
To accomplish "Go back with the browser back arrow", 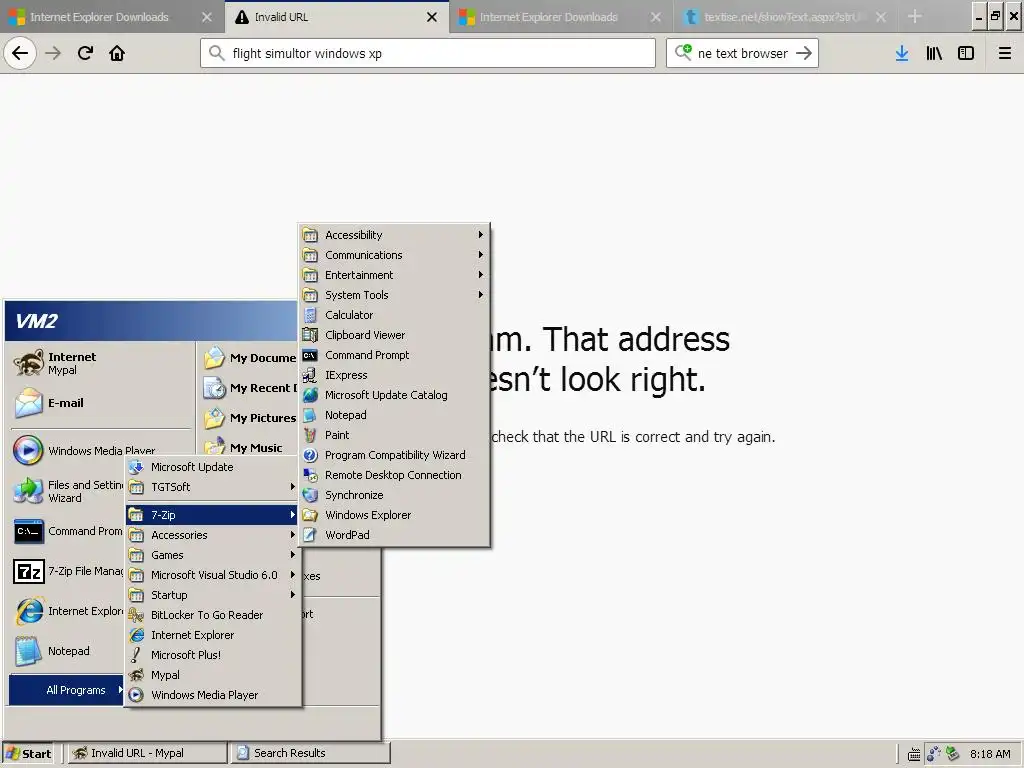I will [20, 53].
